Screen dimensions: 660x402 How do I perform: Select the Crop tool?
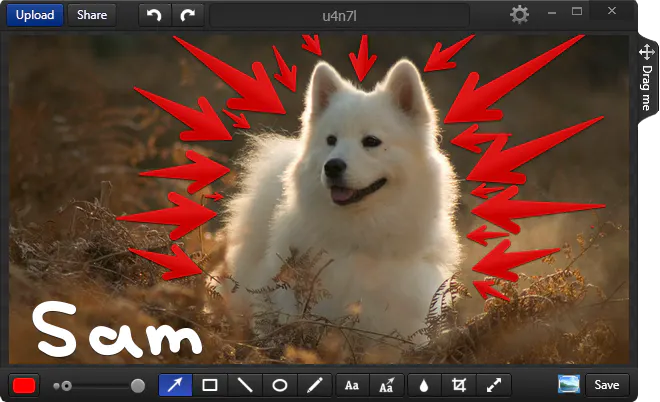[x=459, y=385]
